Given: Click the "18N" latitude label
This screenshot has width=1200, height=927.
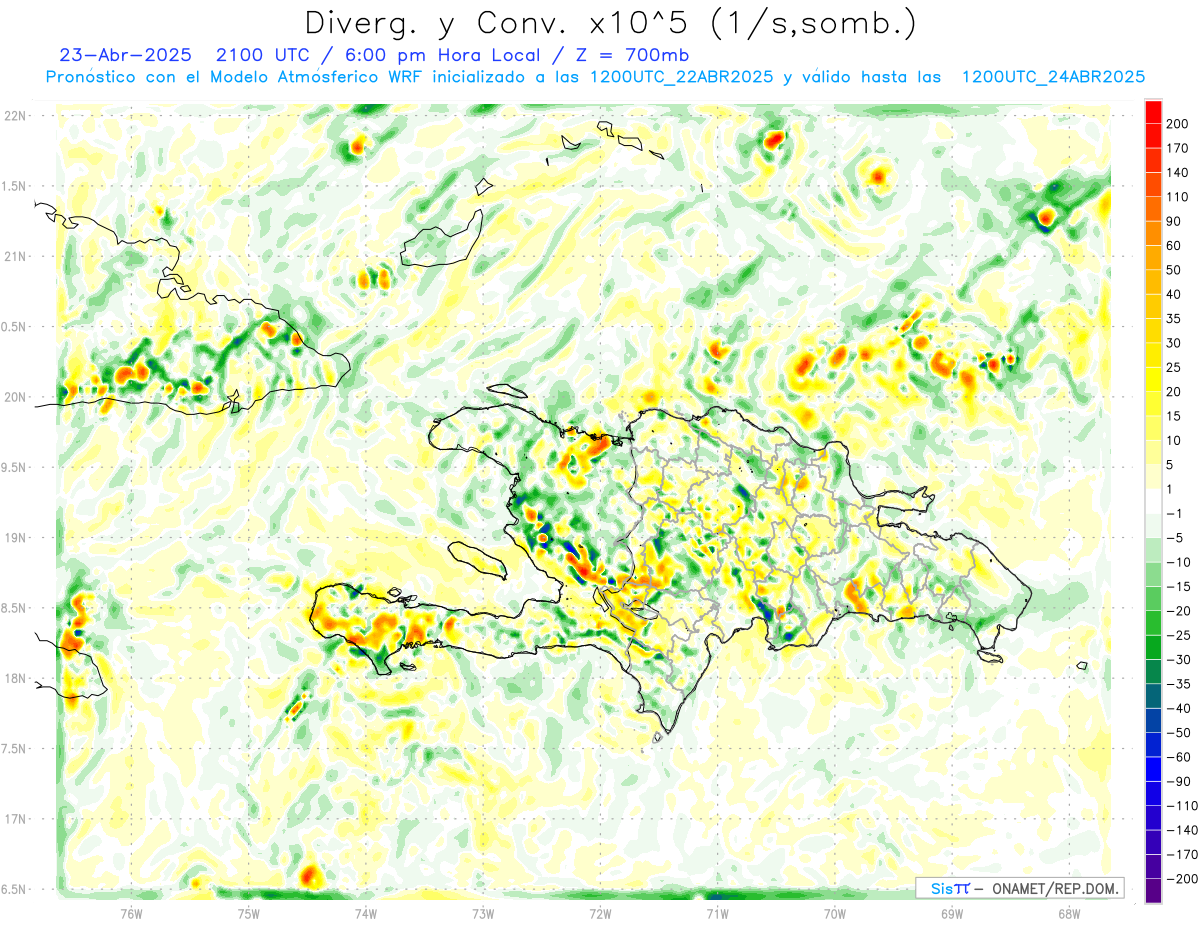Looking at the screenshot, I should tap(15, 678).
